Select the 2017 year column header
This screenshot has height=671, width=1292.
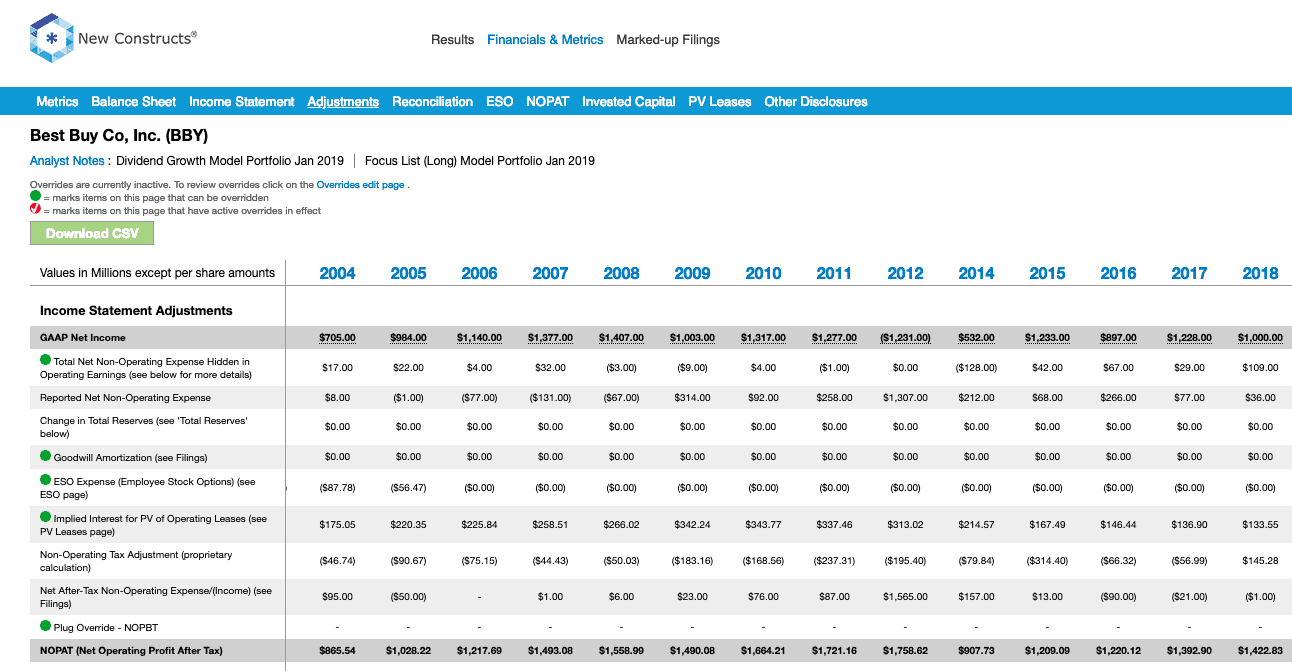(x=1189, y=273)
